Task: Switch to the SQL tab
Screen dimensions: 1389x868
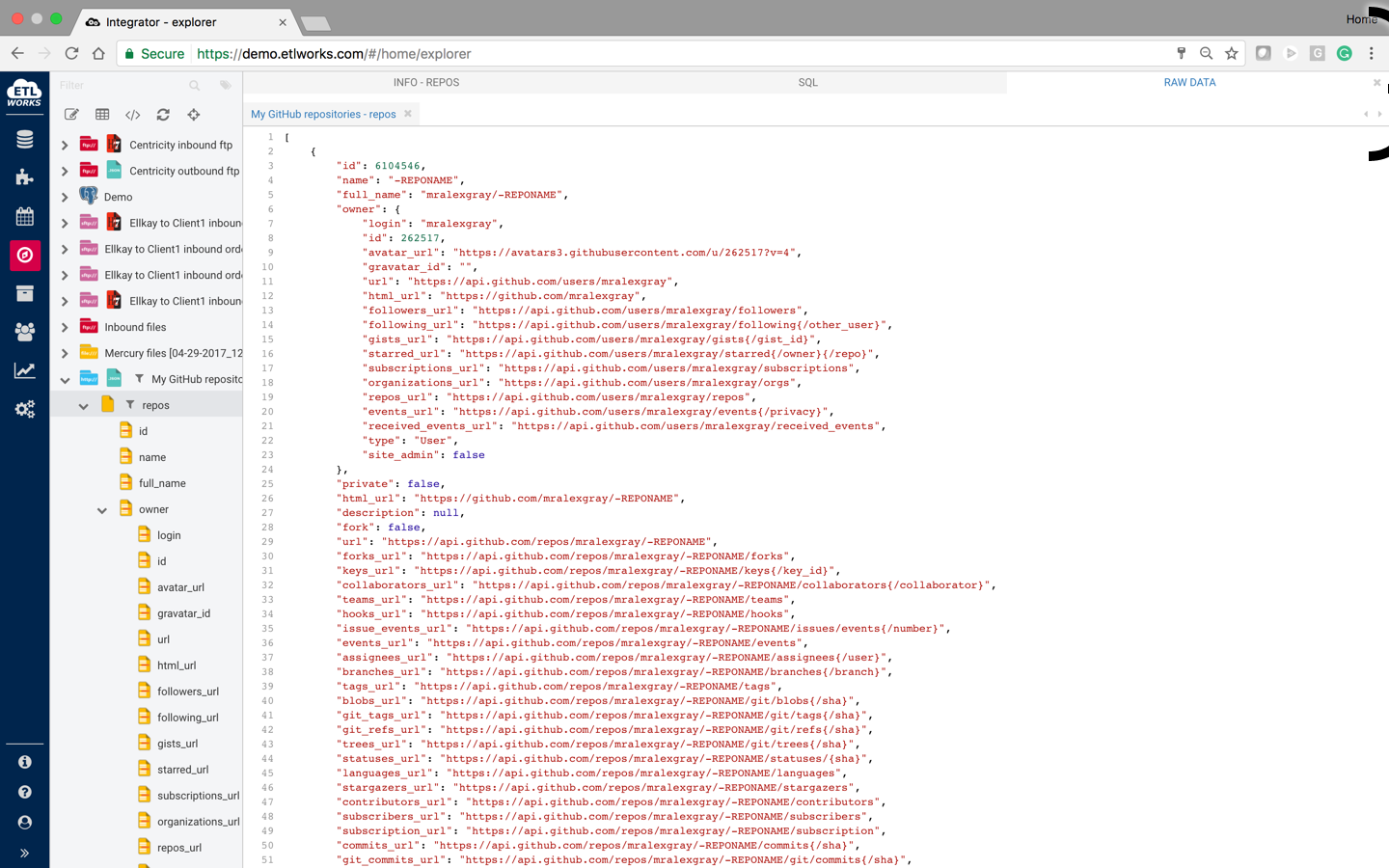Action: tap(807, 83)
